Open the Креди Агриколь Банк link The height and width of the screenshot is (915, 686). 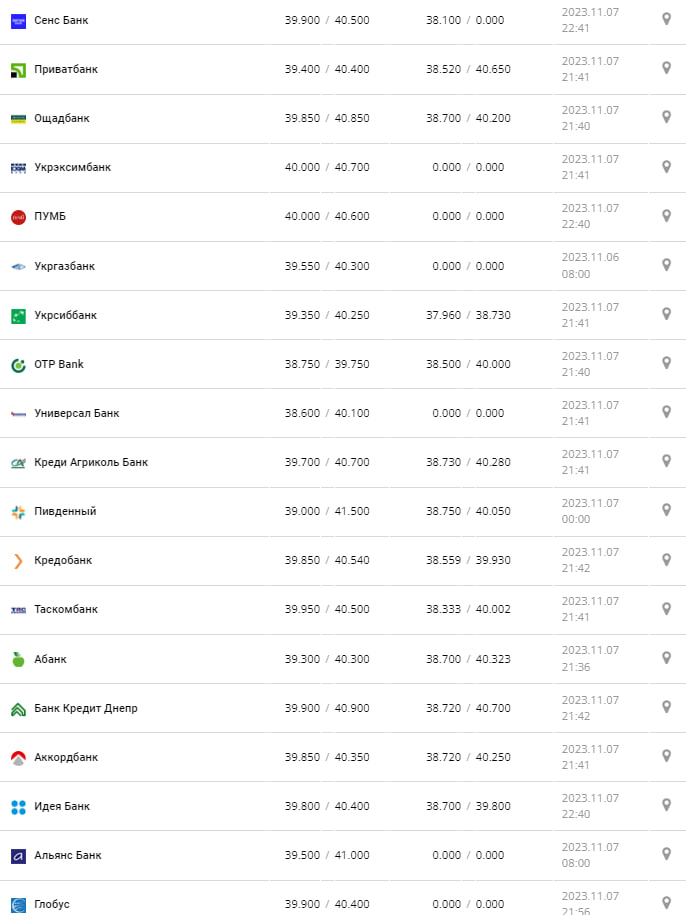90,462
